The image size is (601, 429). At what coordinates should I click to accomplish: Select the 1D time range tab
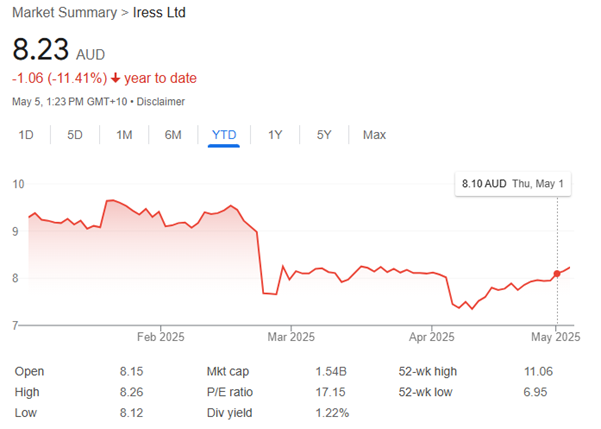click(x=27, y=135)
